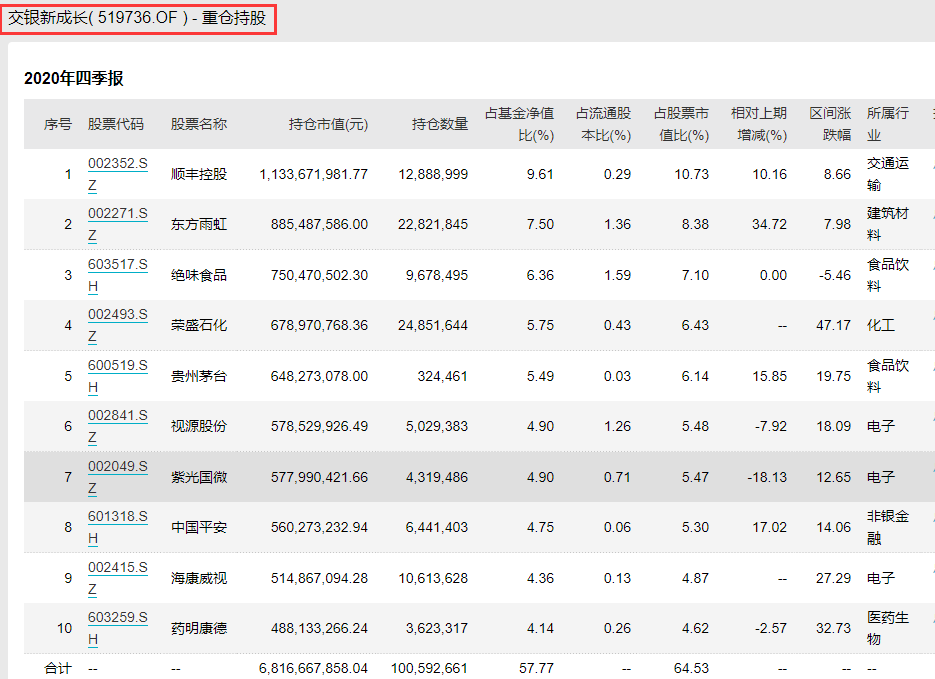Click the 股票代码 column header

116,124
